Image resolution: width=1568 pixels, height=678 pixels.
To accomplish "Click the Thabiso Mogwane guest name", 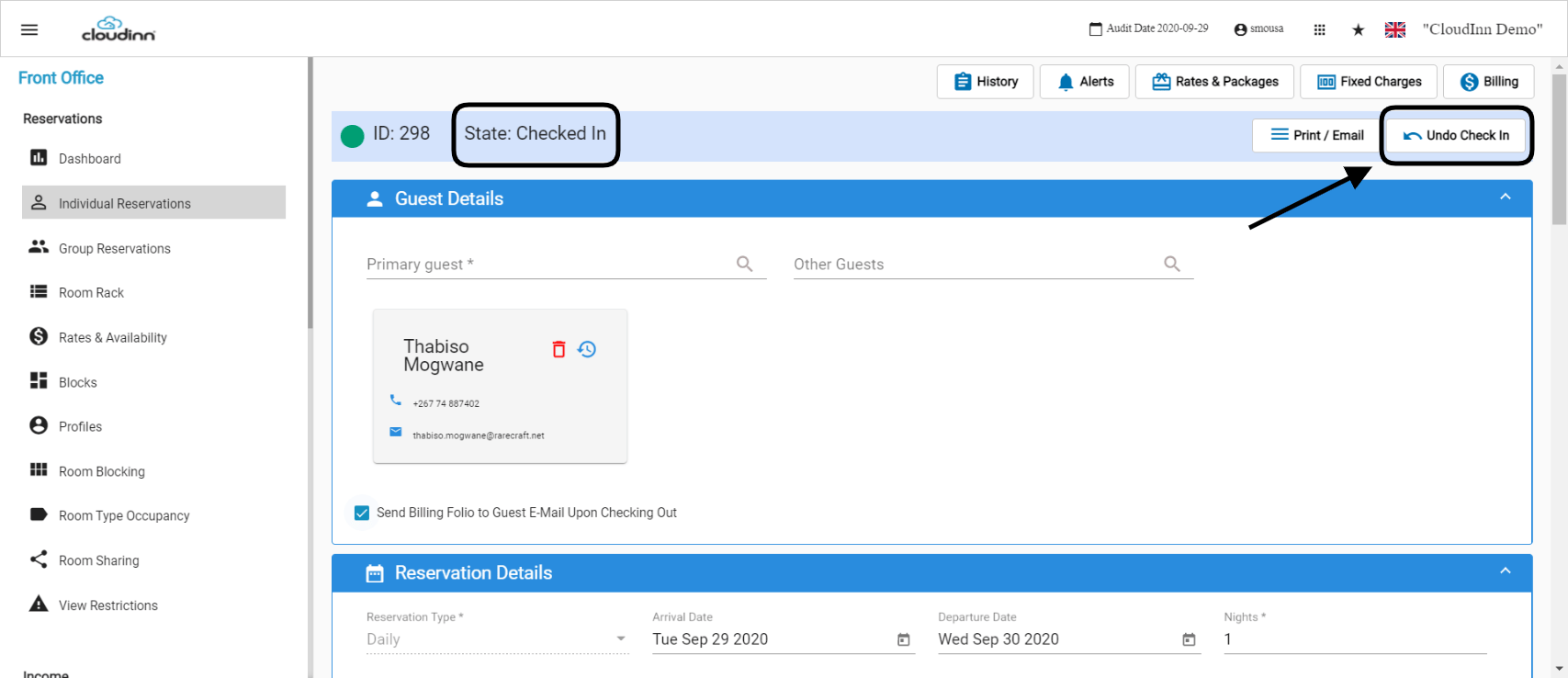I will (x=444, y=356).
